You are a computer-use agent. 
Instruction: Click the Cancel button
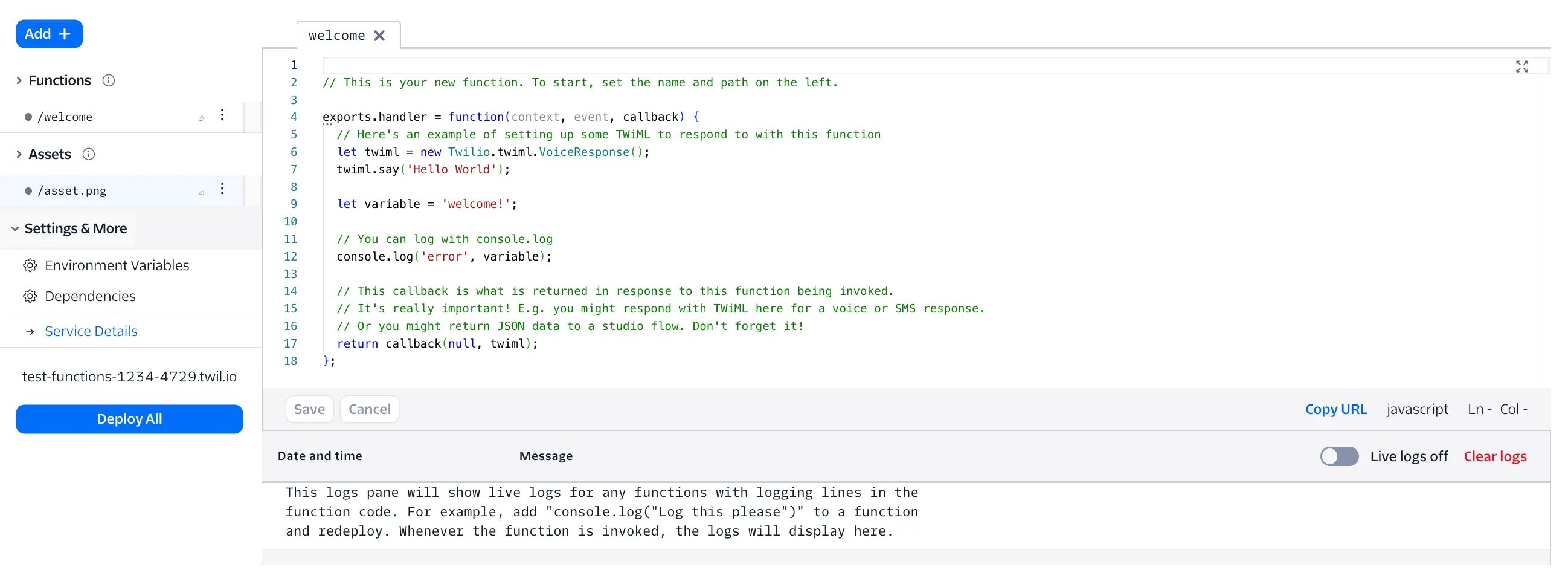370,409
